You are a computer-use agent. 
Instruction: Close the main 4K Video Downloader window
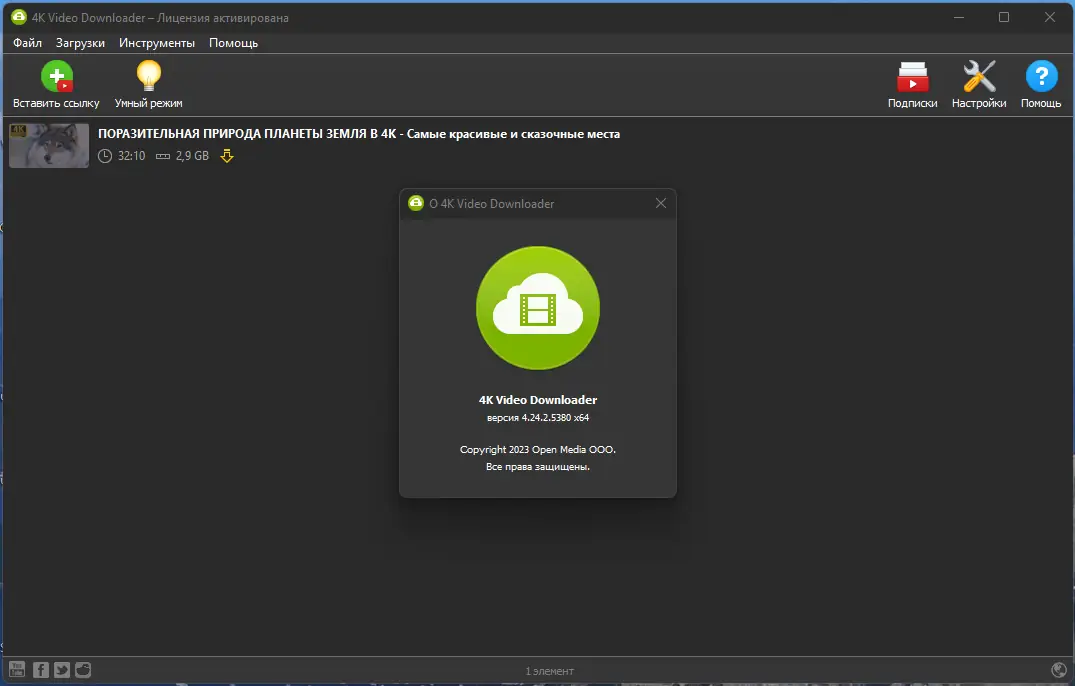(x=1050, y=17)
